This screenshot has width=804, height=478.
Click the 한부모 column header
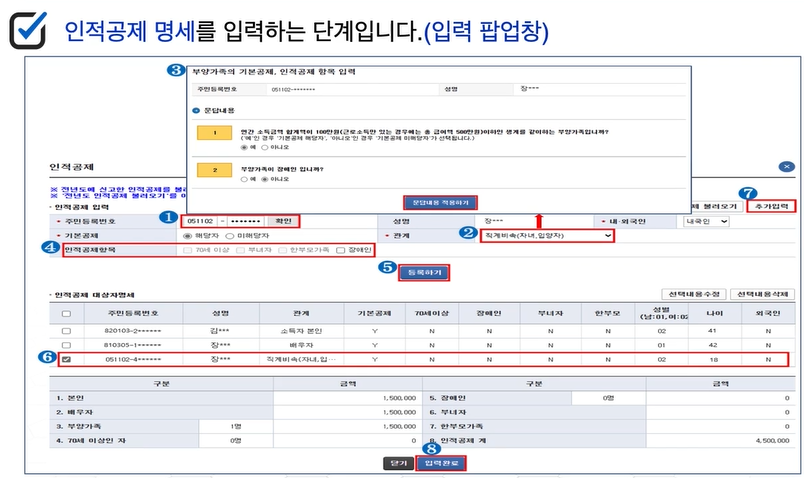608,313
